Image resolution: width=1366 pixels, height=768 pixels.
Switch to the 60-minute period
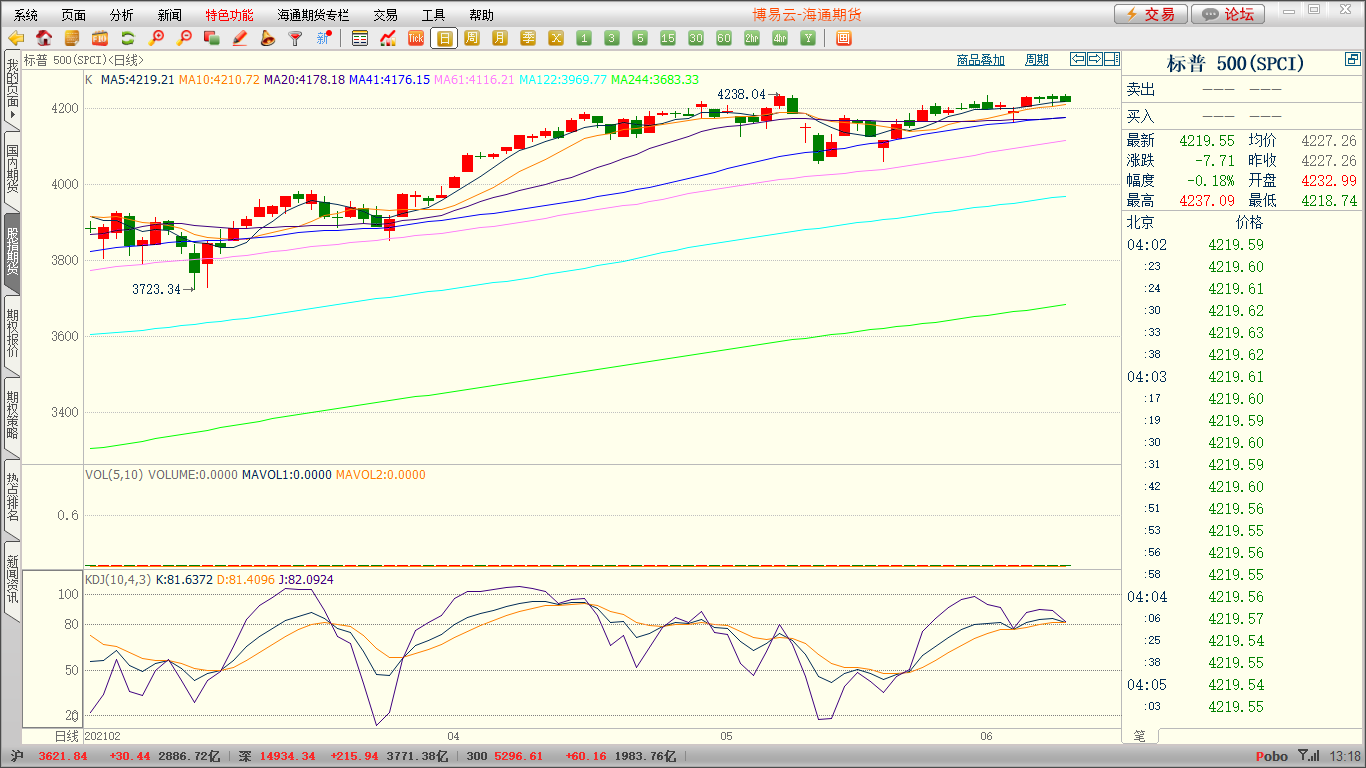[724, 38]
